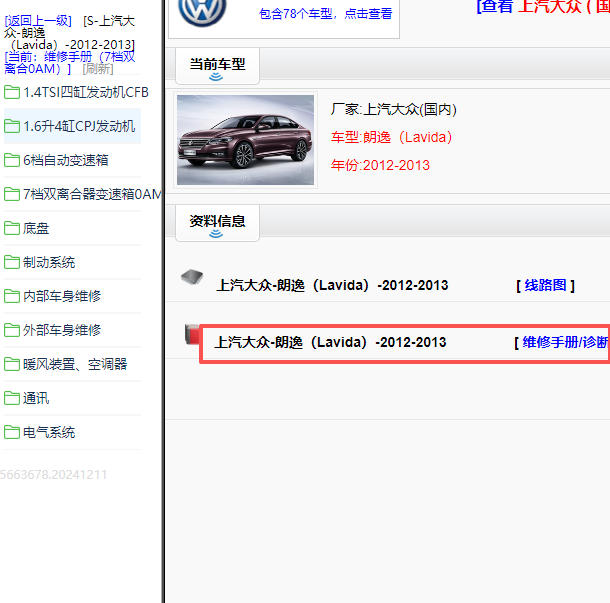Viewport: 610px width, 603px height.
Task: Click folder icon beside 底盘
Action: click(12, 228)
